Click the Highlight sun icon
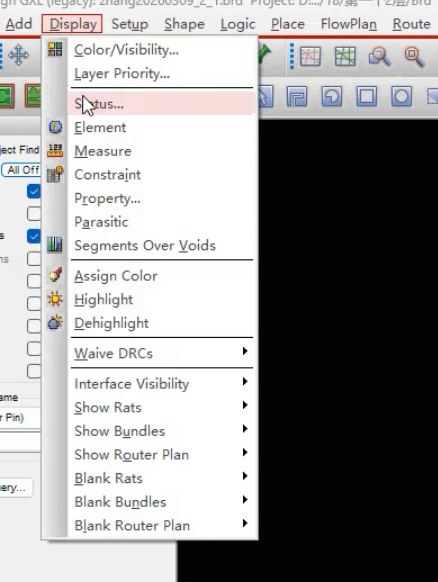This screenshot has width=438, height=582. (55, 299)
